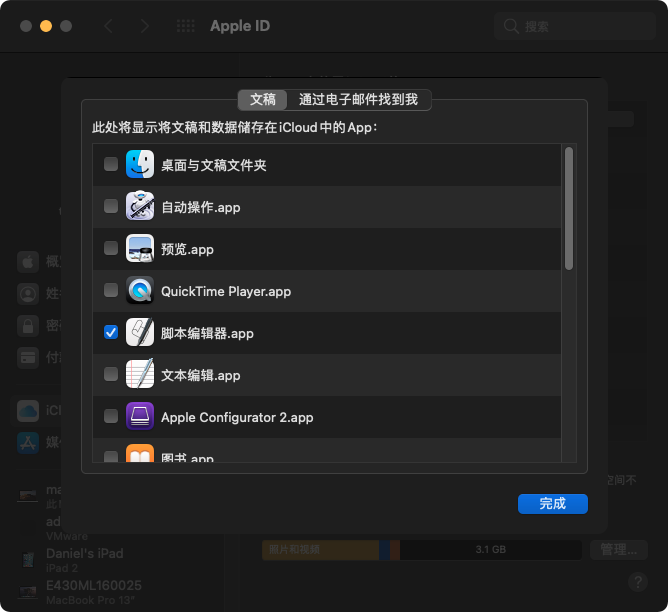Screen dimensions: 668x612
Task: Minimize window with the yellow button
Action: (46, 26)
